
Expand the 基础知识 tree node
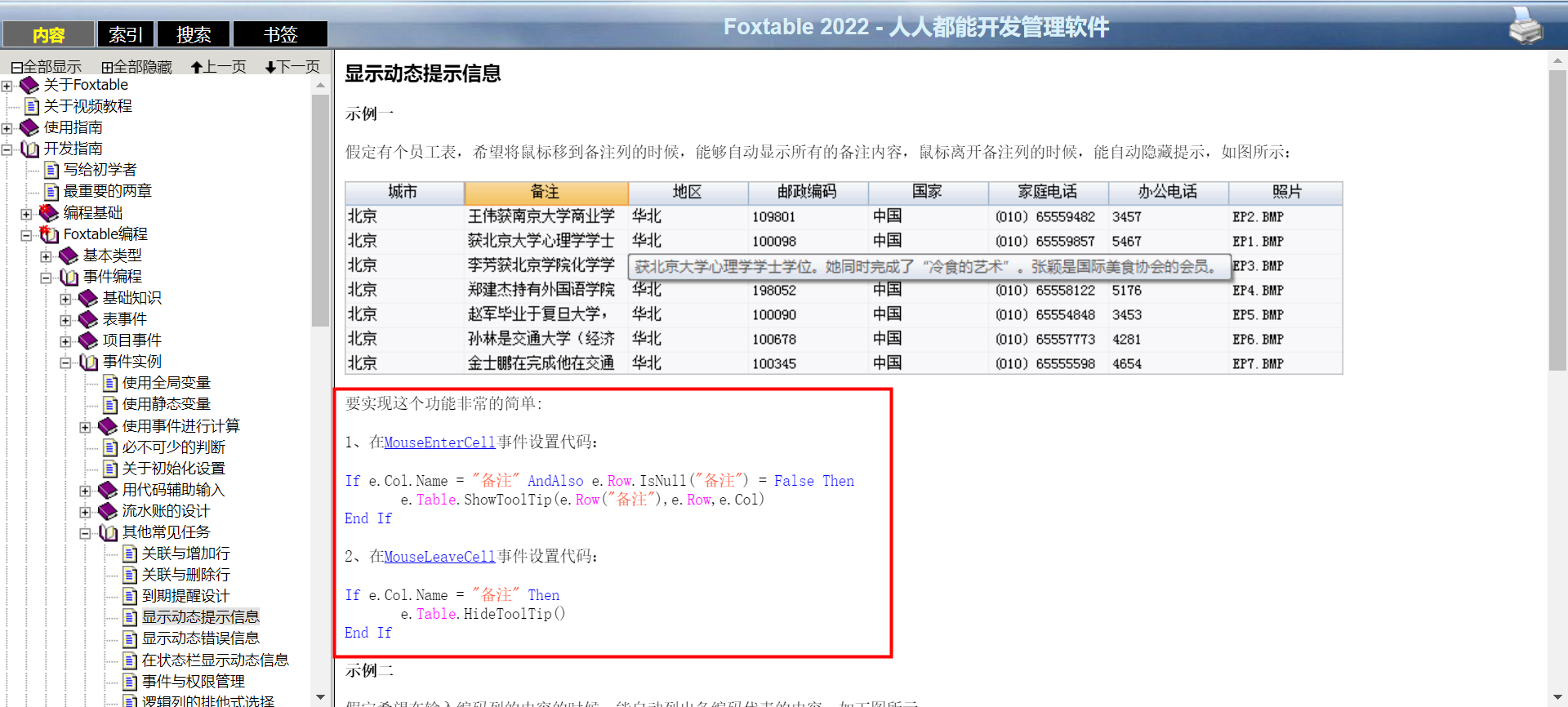[x=65, y=299]
